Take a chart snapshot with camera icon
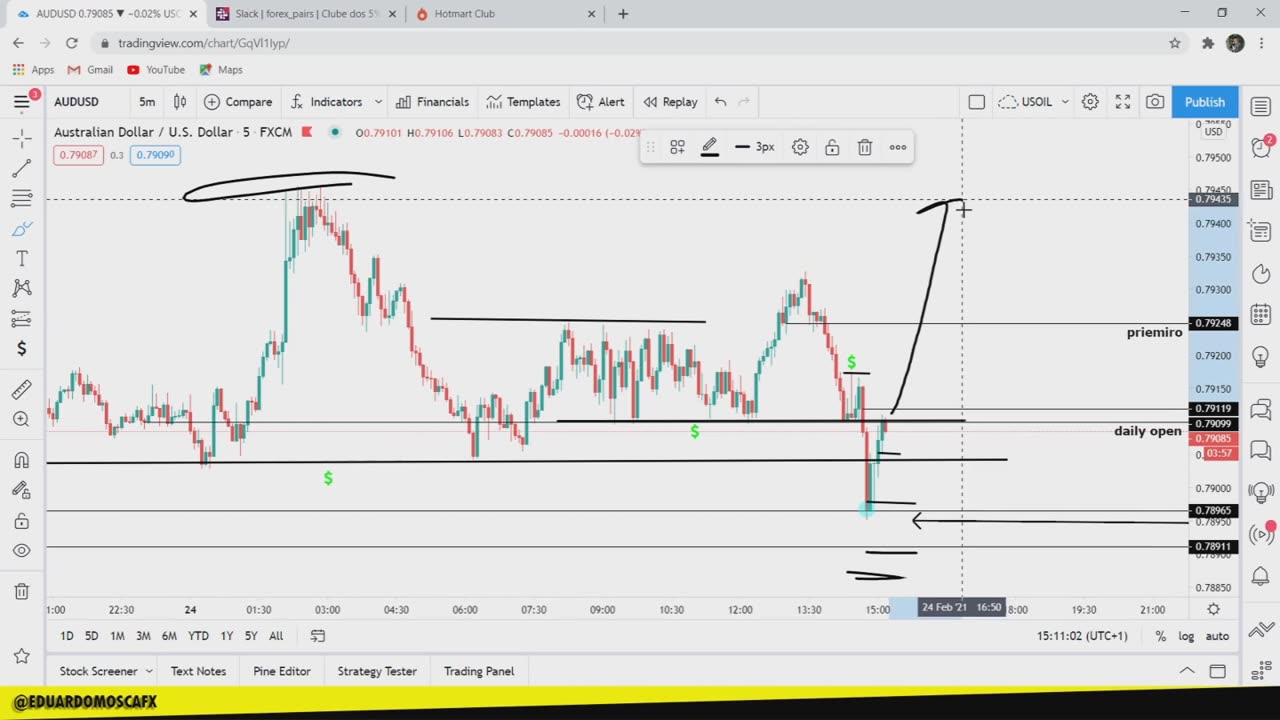The width and height of the screenshot is (1280, 720). 1155,102
